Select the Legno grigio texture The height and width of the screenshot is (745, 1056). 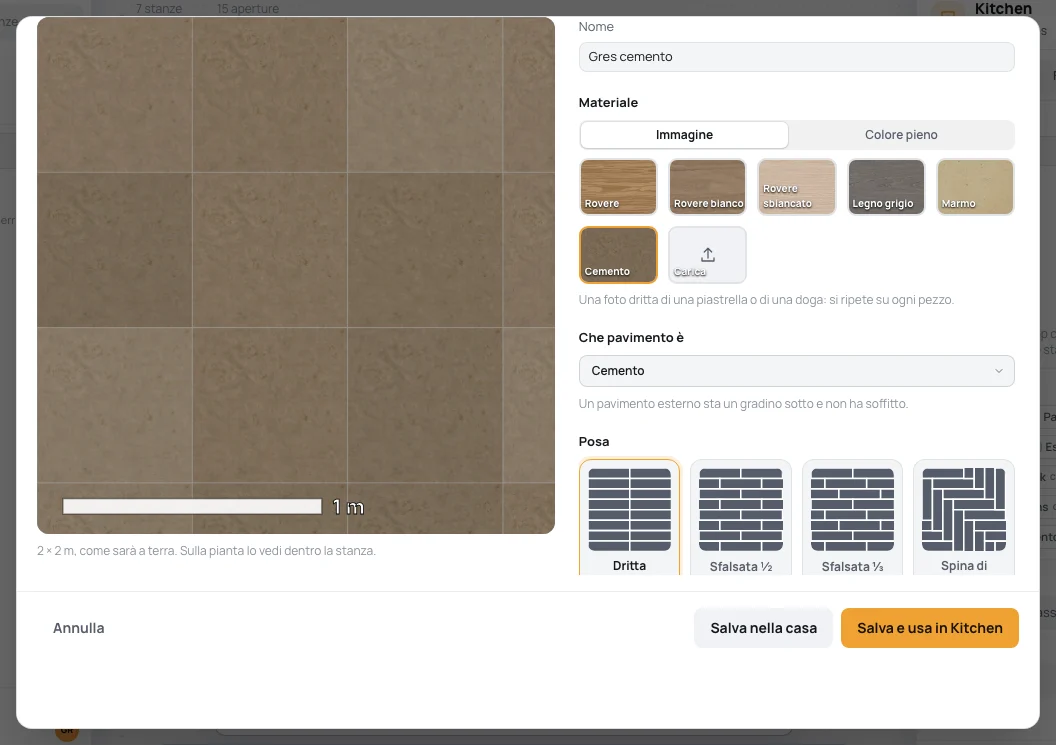pyautogui.click(x=886, y=187)
